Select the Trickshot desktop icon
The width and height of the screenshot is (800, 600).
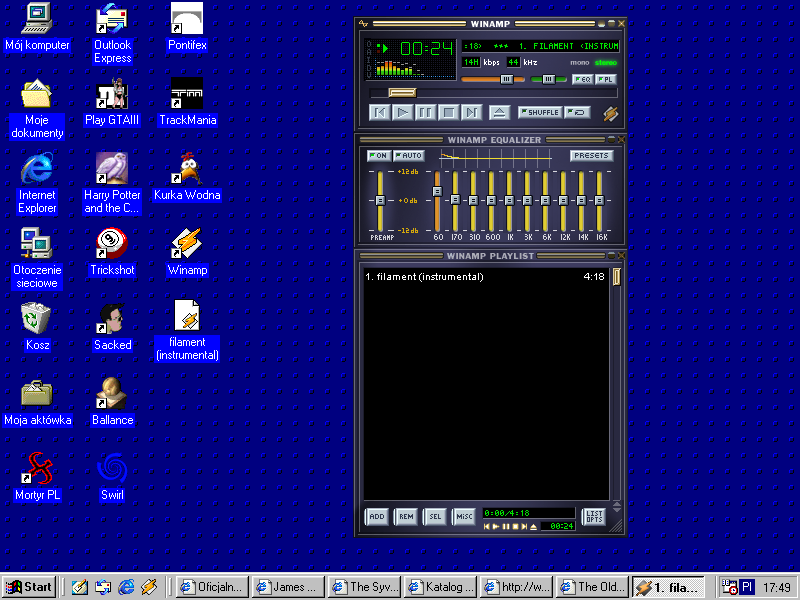click(112, 252)
